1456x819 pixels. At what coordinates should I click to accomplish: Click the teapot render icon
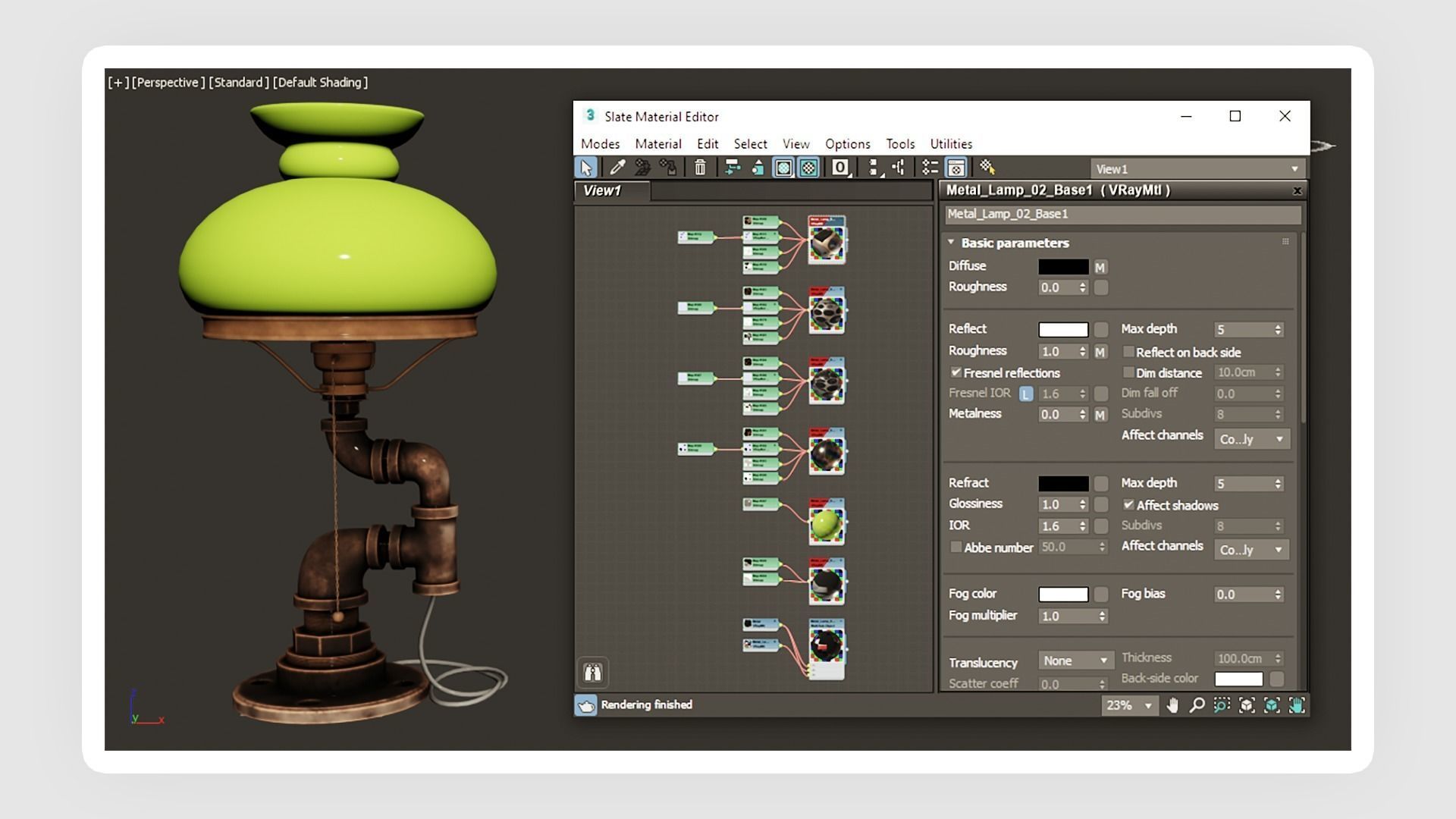[585, 706]
